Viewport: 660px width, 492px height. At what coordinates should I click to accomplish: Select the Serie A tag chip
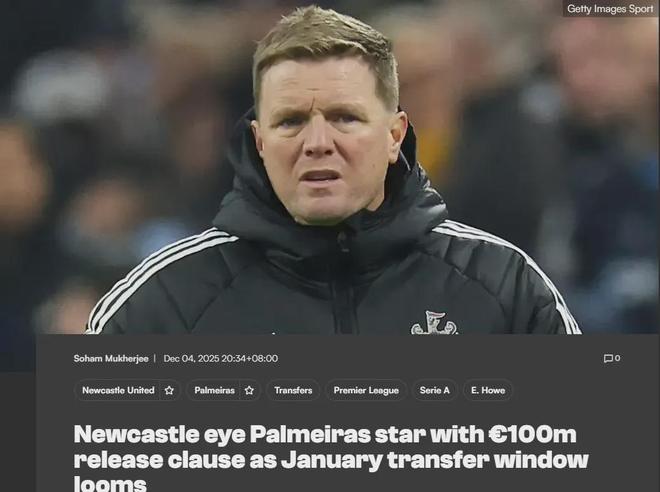click(434, 391)
